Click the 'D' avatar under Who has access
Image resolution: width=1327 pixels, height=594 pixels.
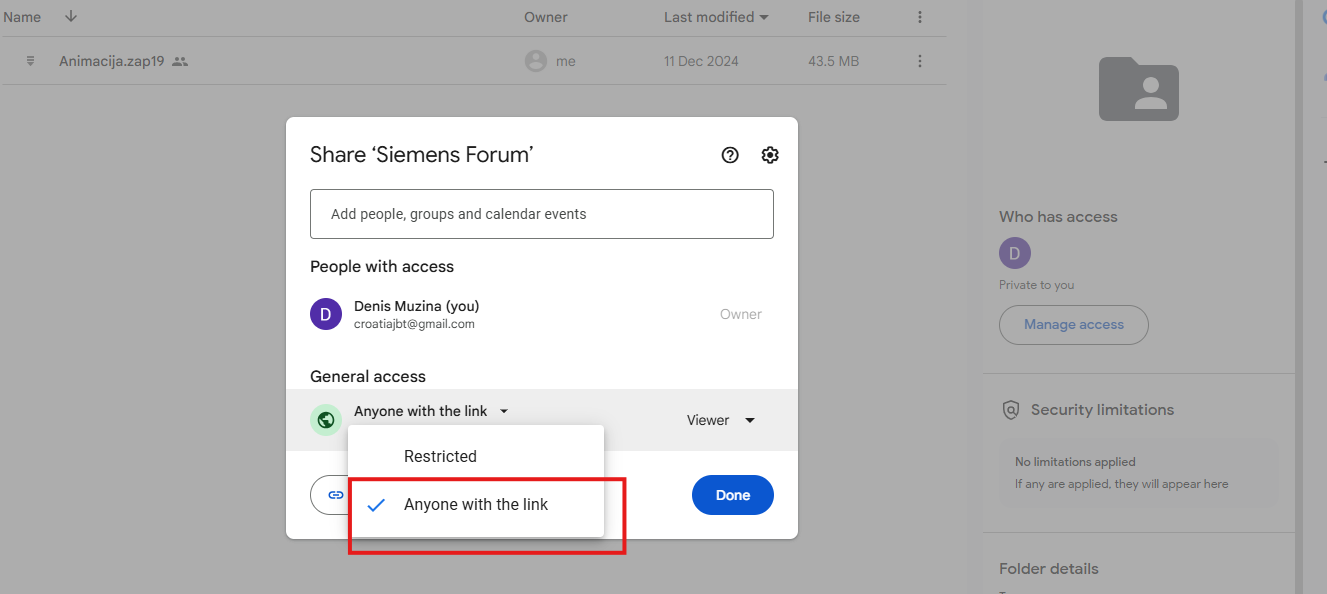click(1015, 253)
